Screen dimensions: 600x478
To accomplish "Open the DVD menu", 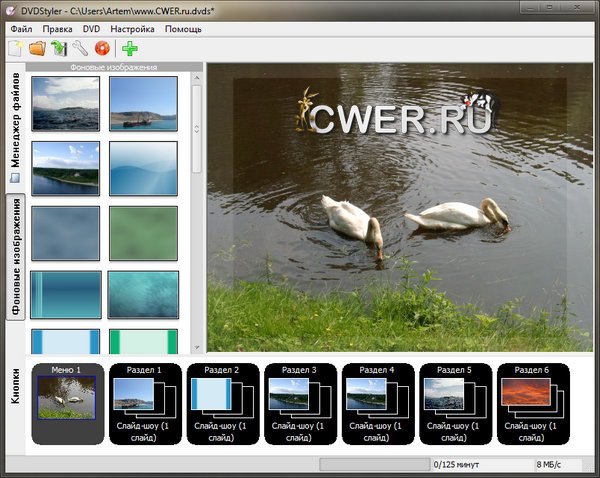I will [91, 30].
